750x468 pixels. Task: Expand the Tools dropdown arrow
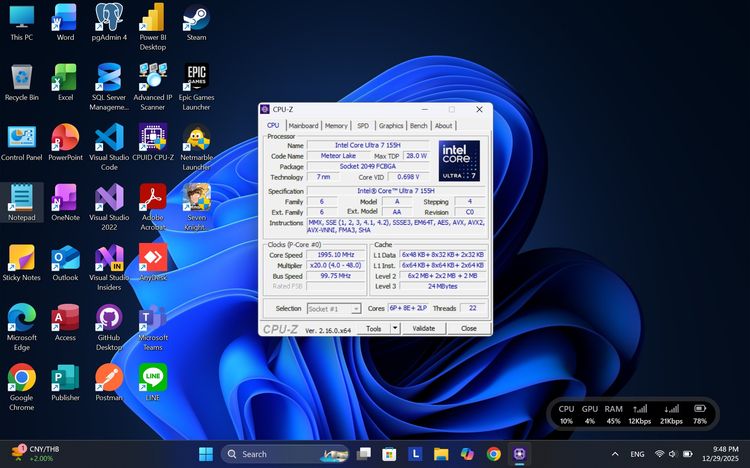point(395,328)
